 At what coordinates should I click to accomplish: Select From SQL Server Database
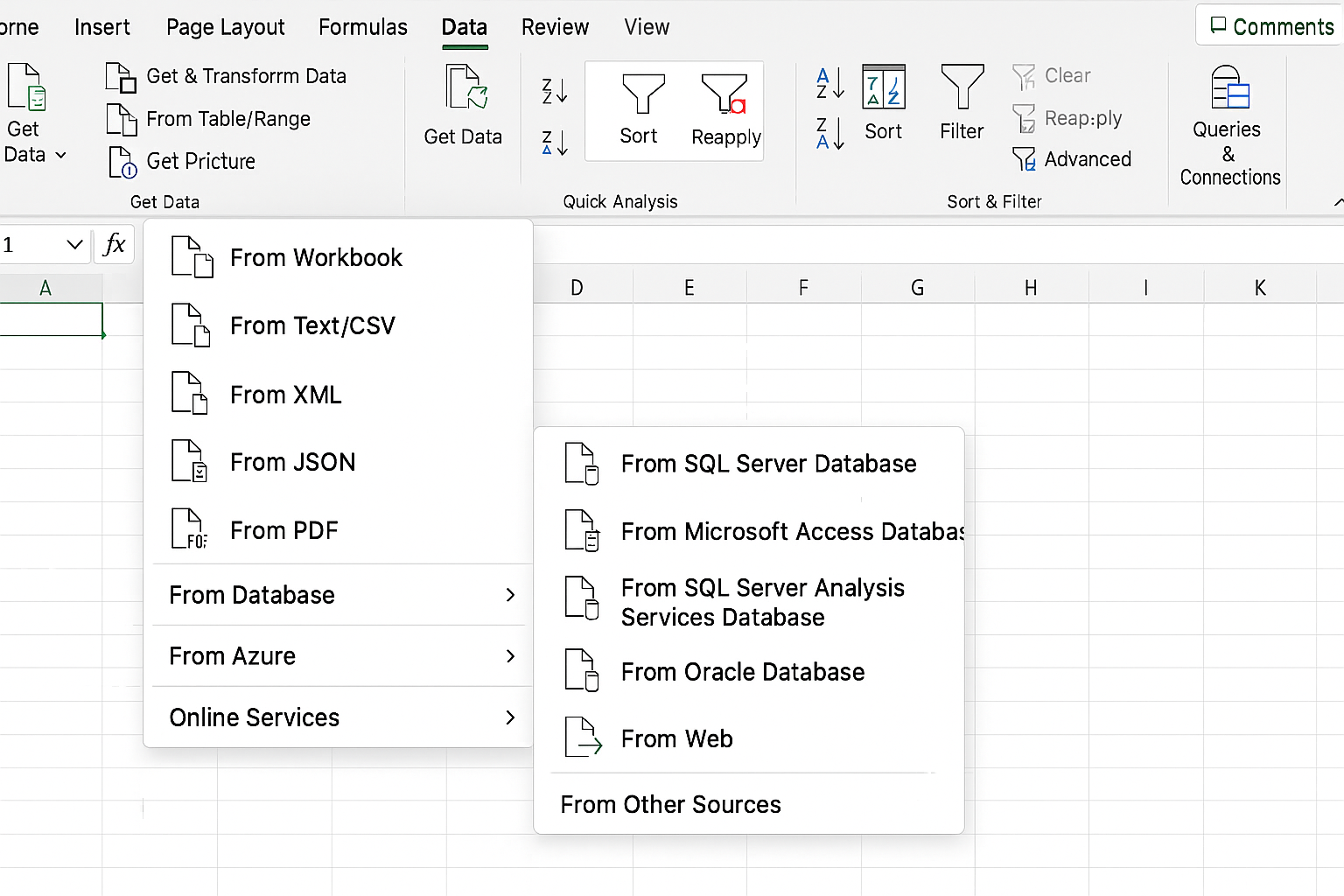click(749, 464)
